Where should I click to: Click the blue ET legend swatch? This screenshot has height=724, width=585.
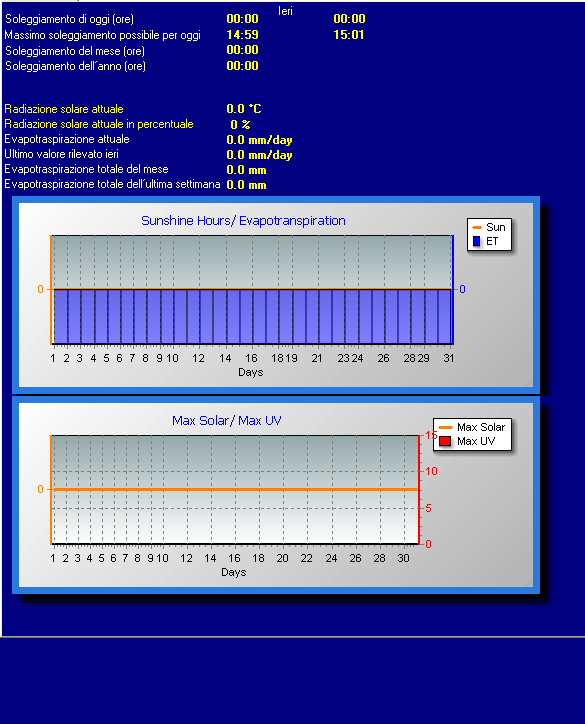477,241
